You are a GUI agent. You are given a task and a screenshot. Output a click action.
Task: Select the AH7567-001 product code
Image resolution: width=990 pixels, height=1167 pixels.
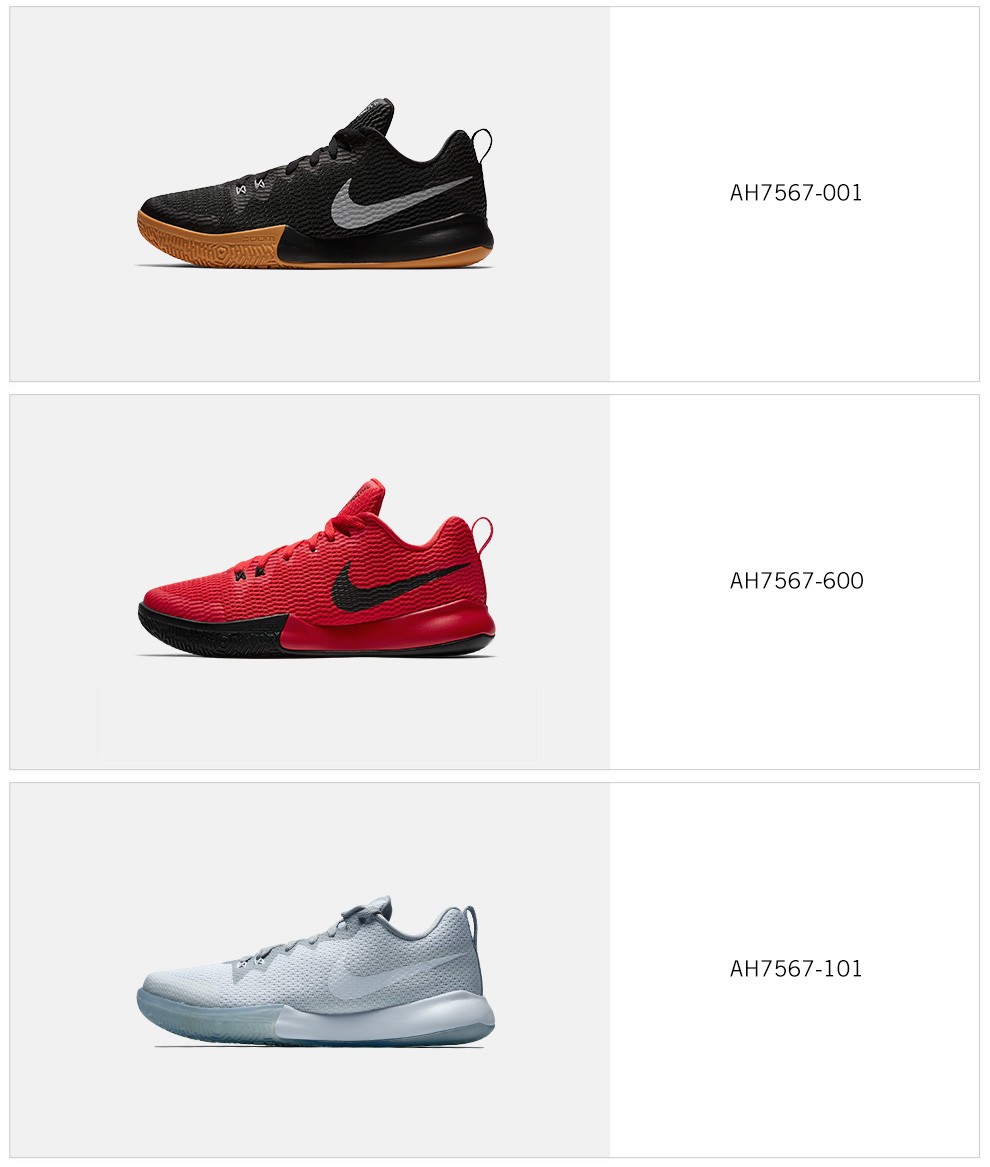(x=796, y=193)
